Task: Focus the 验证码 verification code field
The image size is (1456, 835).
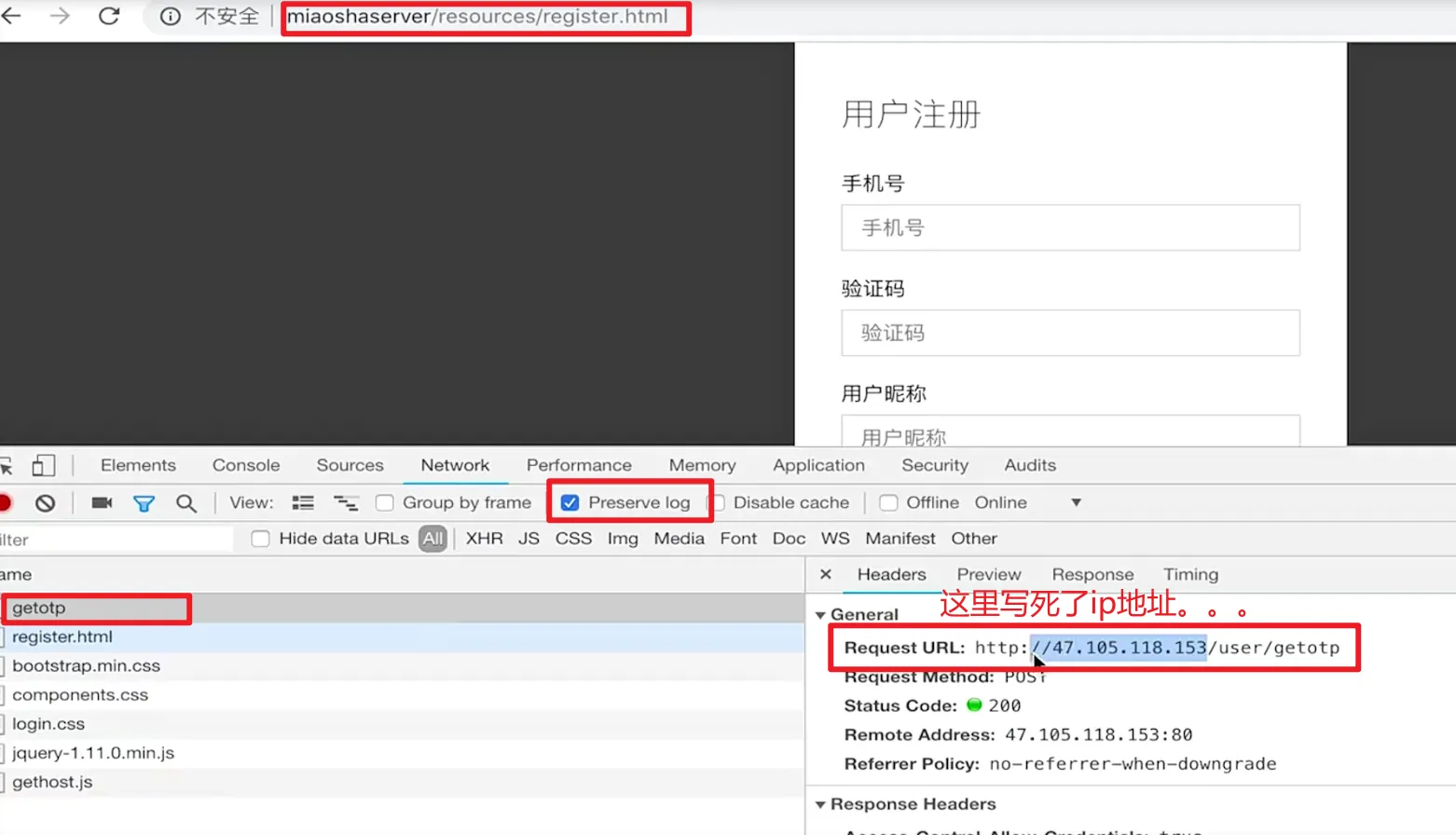Action: click(1070, 333)
